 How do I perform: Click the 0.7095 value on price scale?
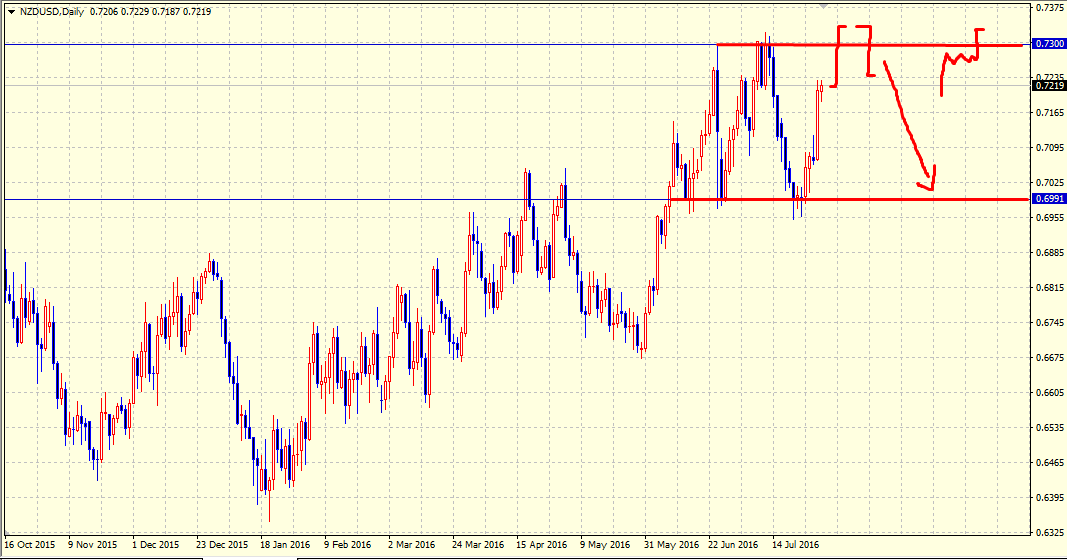(x=1050, y=147)
